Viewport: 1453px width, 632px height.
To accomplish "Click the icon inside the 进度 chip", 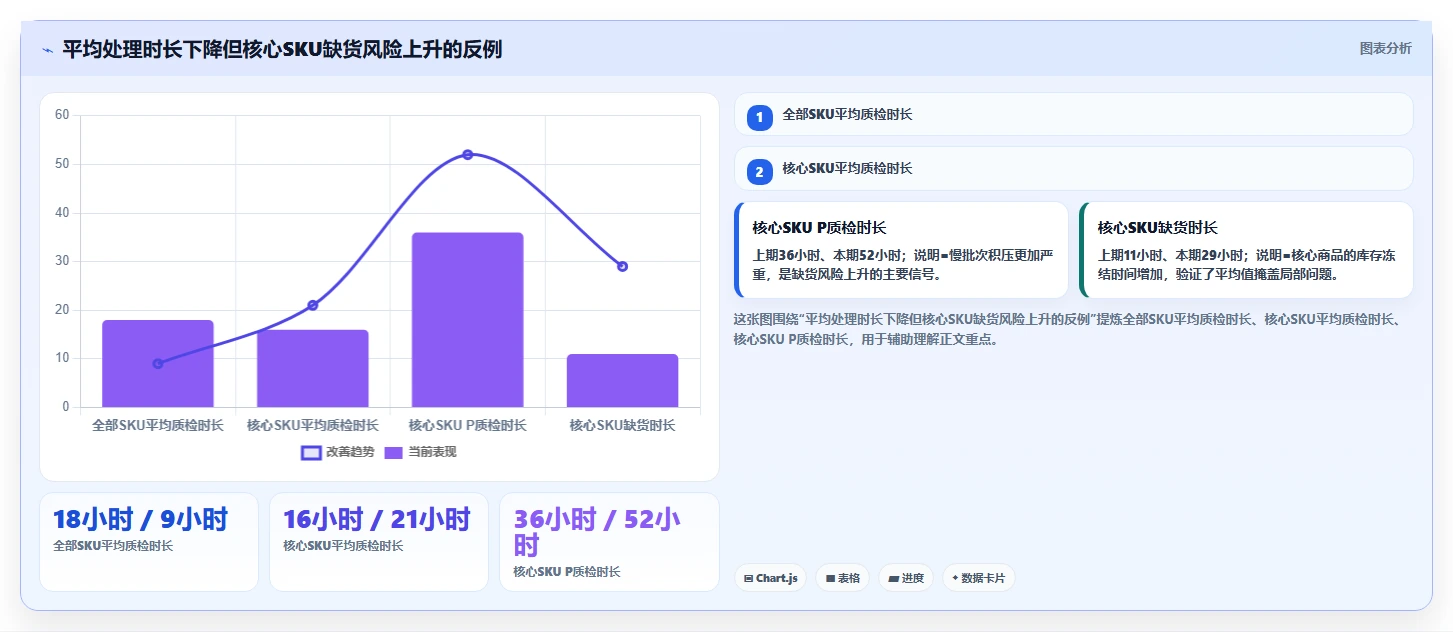I will coord(893,578).
